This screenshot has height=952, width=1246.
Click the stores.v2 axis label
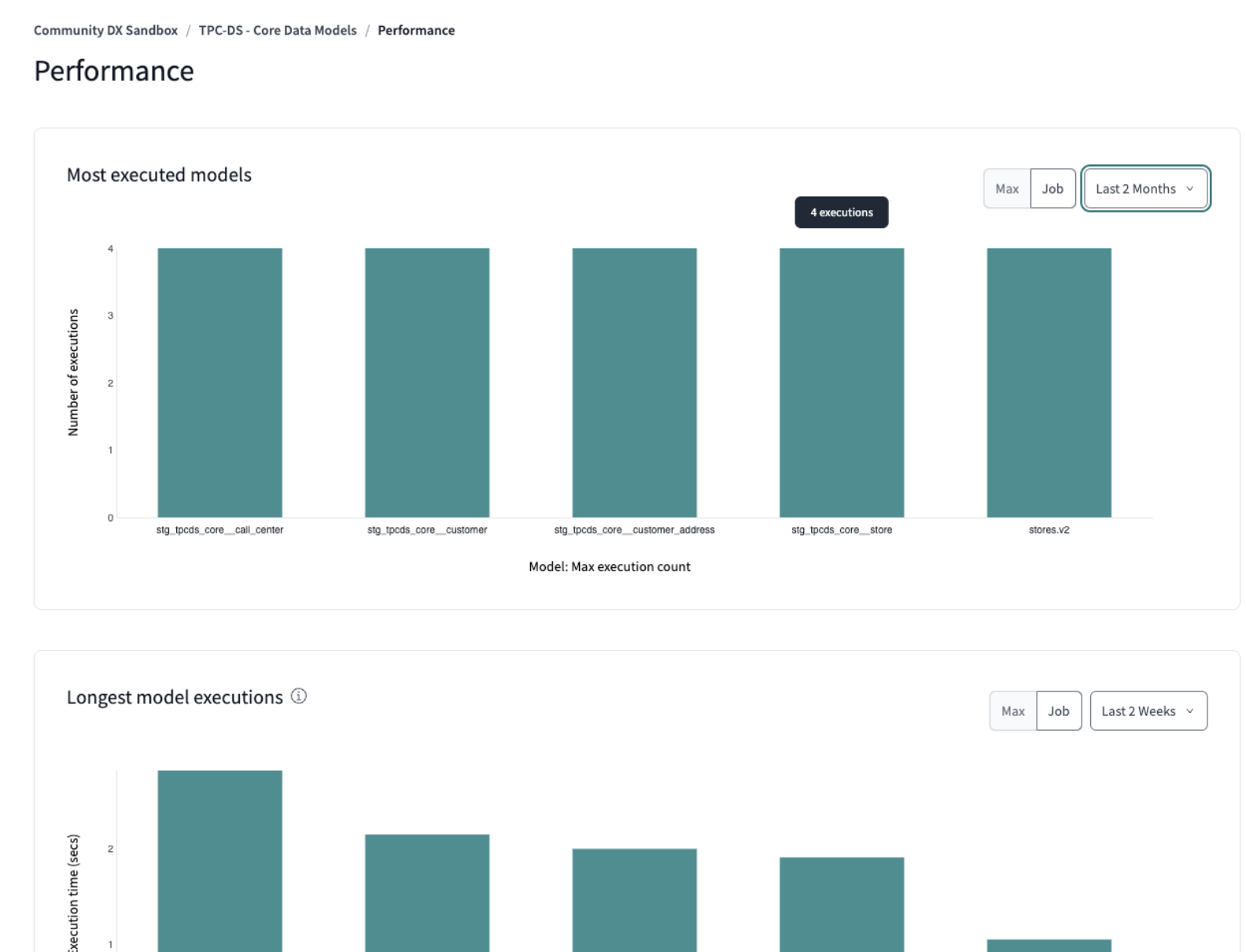[x=1049, y=530]
